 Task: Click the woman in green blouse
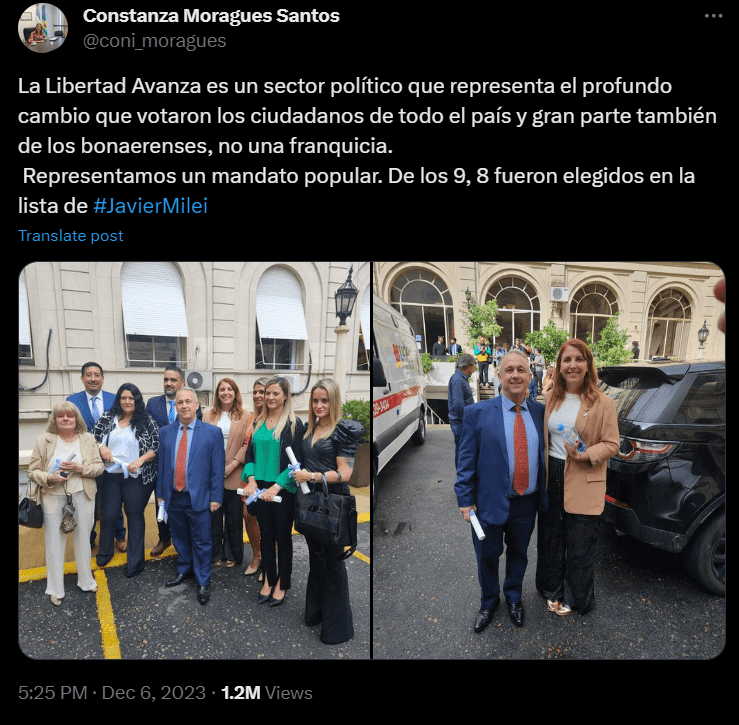click(272, 490)
